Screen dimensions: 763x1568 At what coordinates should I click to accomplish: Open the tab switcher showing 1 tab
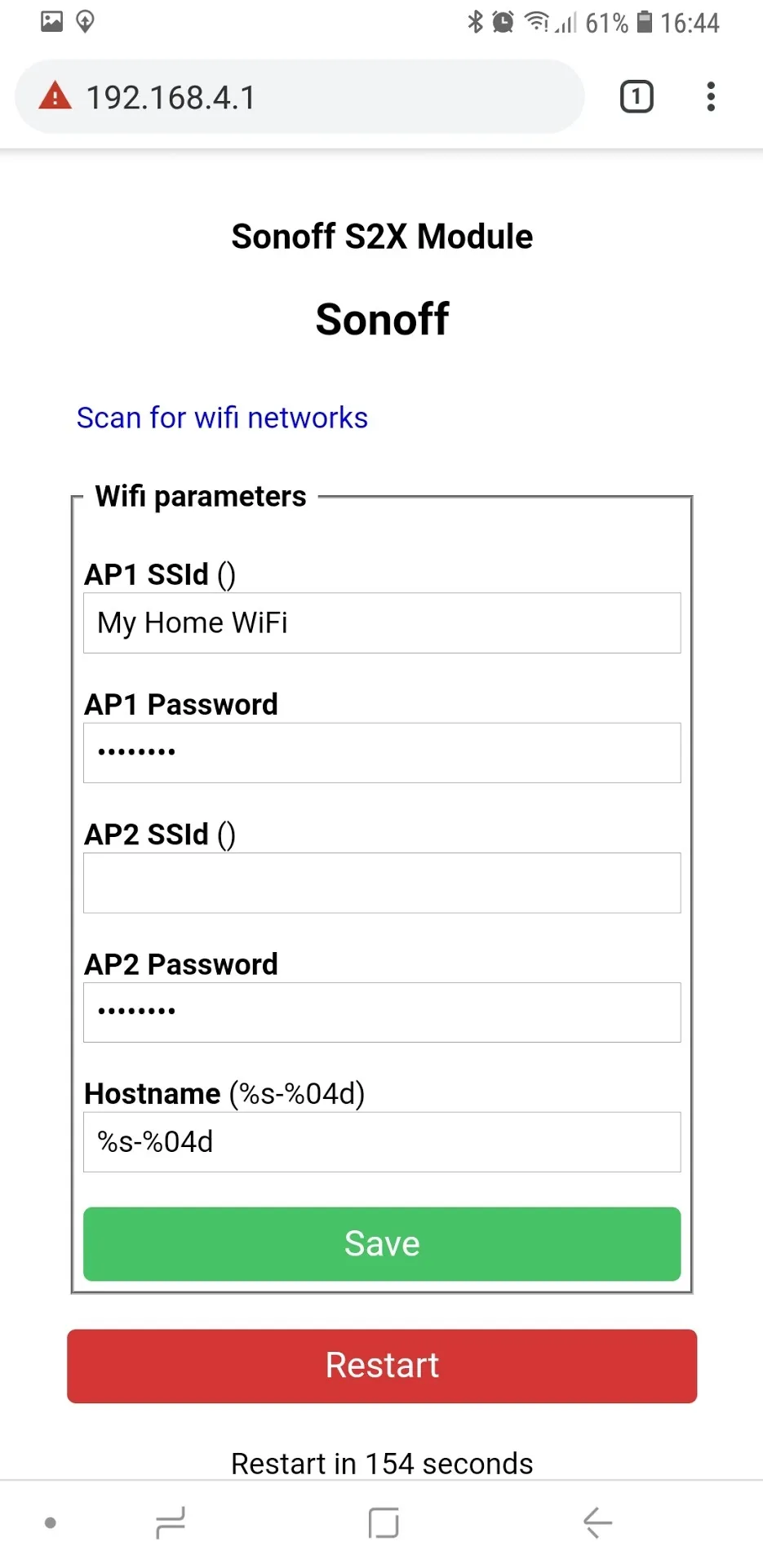(636, 96)
